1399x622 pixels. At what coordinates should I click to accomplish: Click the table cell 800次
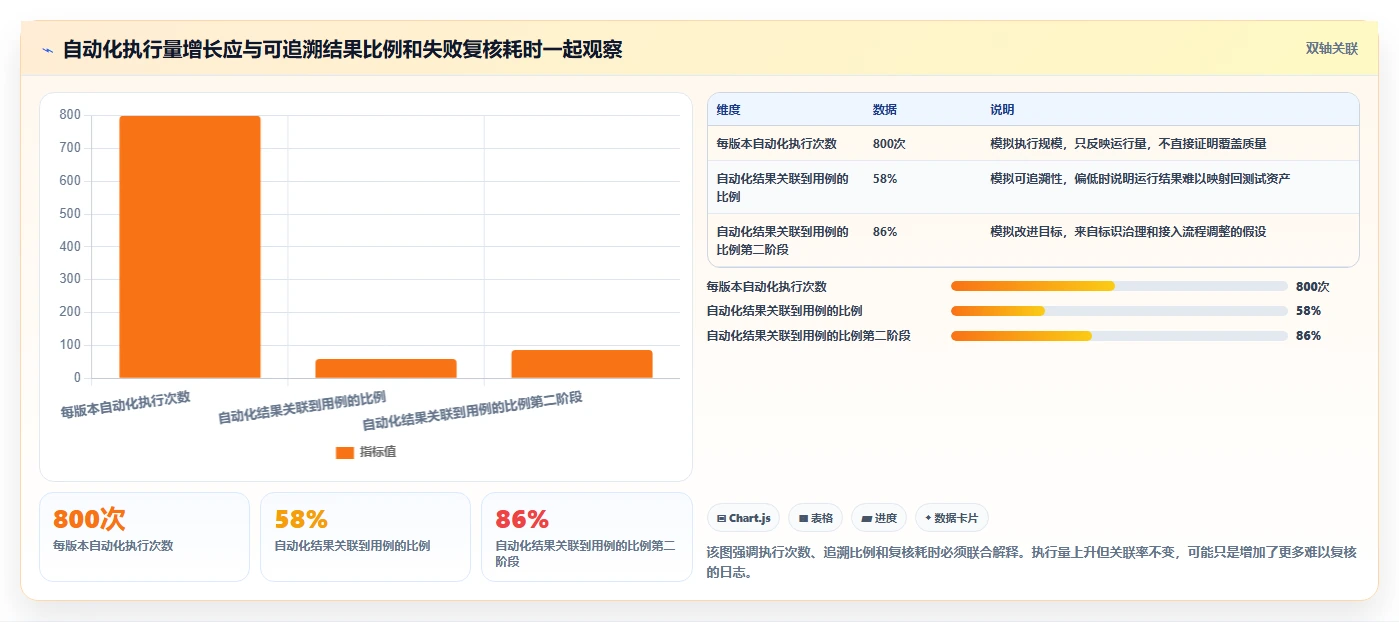tap(888, 144)
